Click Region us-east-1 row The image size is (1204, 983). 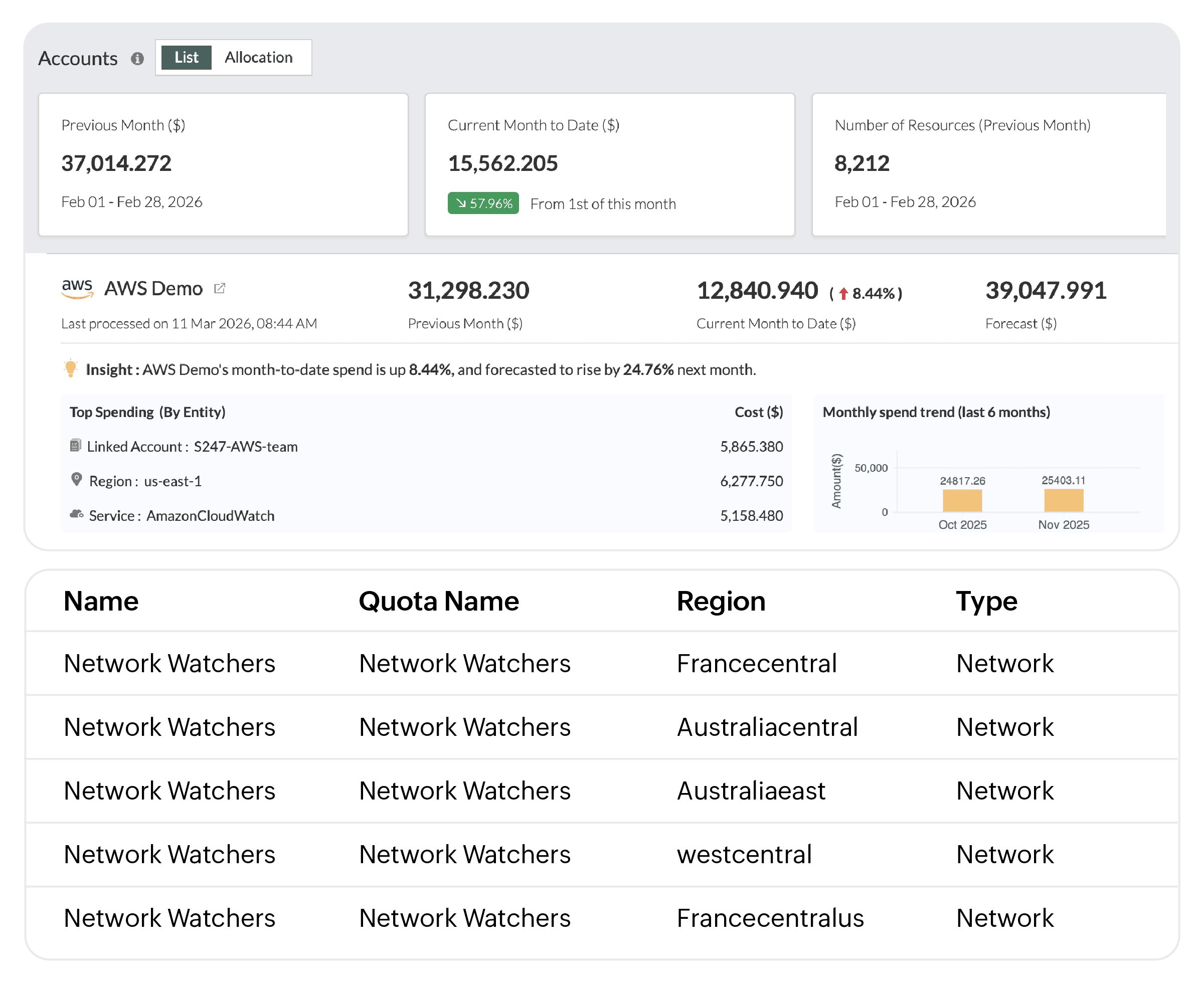click(x=426, y=481)
